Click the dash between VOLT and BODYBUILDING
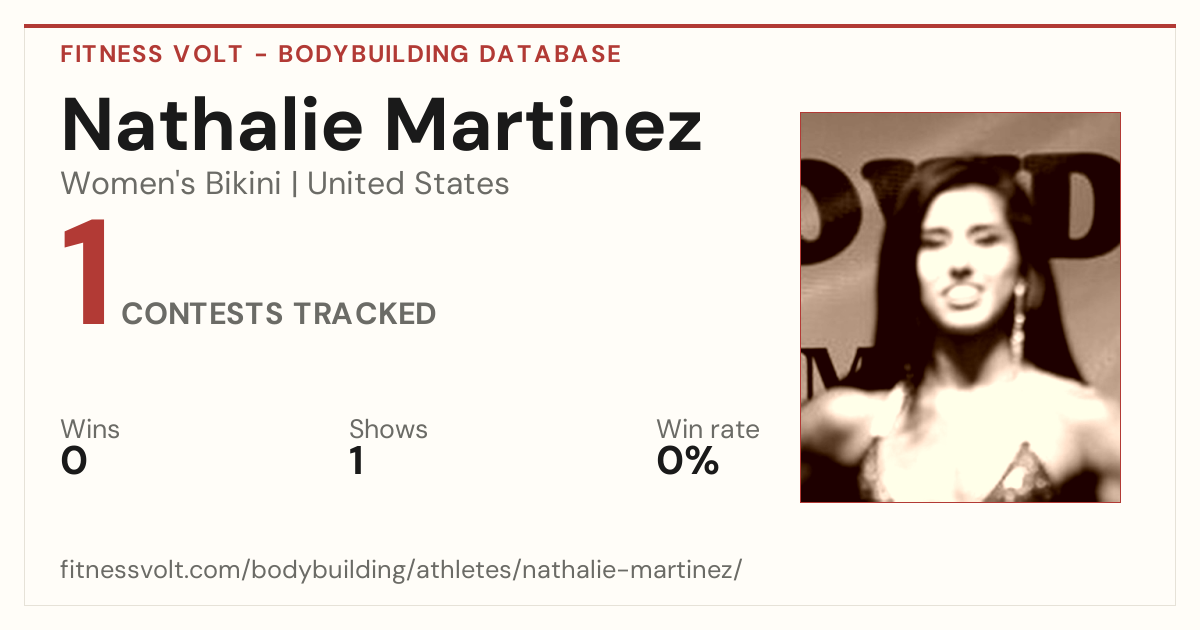 [260, 54]
